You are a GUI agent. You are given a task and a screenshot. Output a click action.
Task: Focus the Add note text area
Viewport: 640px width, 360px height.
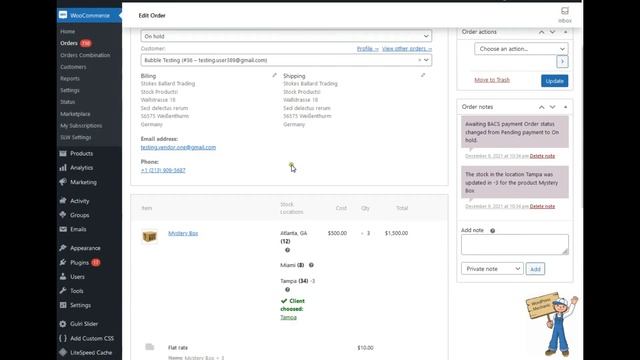(515, 244)
